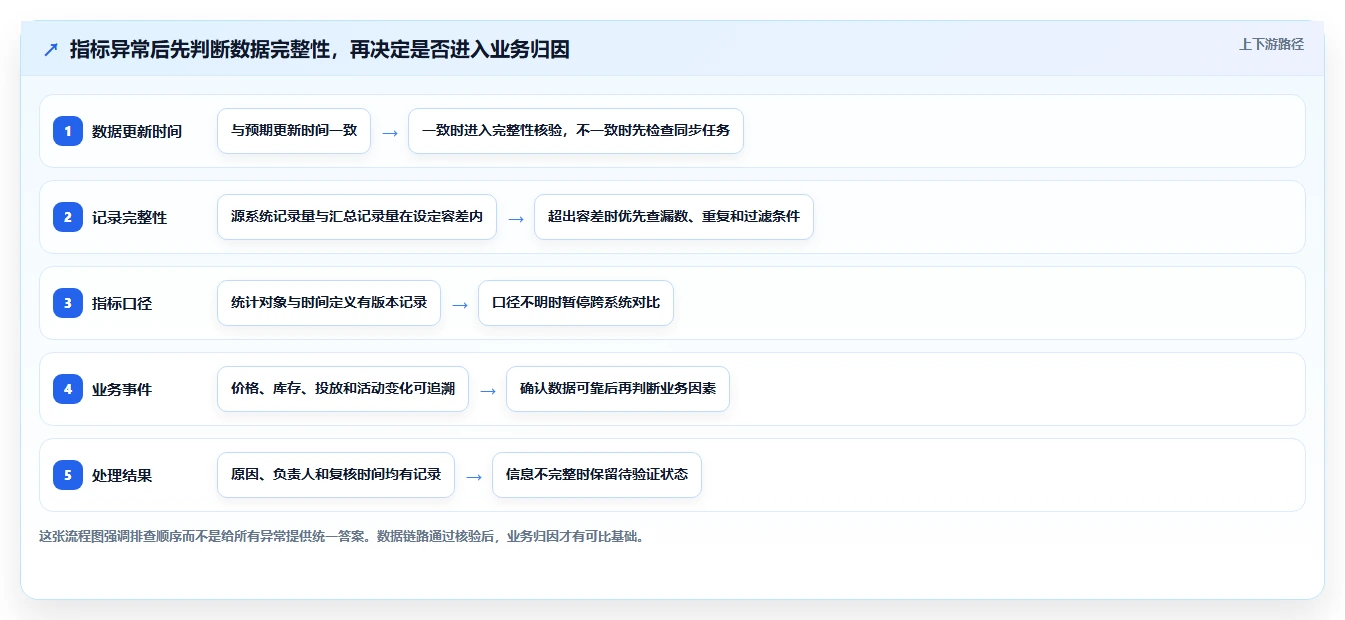This screenshot has width=1345, height=620.
Task: Select the step 5 number badge
Action: (68, 475)
